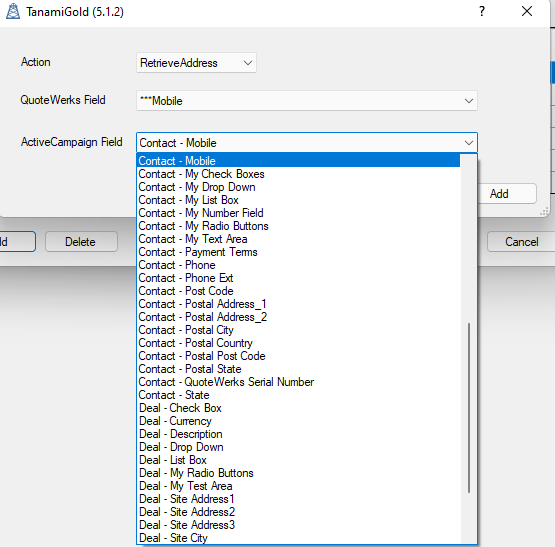555x547 pixels.
Task: Click the dropdown list scrollbar thumb
Action: click(469, 408)
